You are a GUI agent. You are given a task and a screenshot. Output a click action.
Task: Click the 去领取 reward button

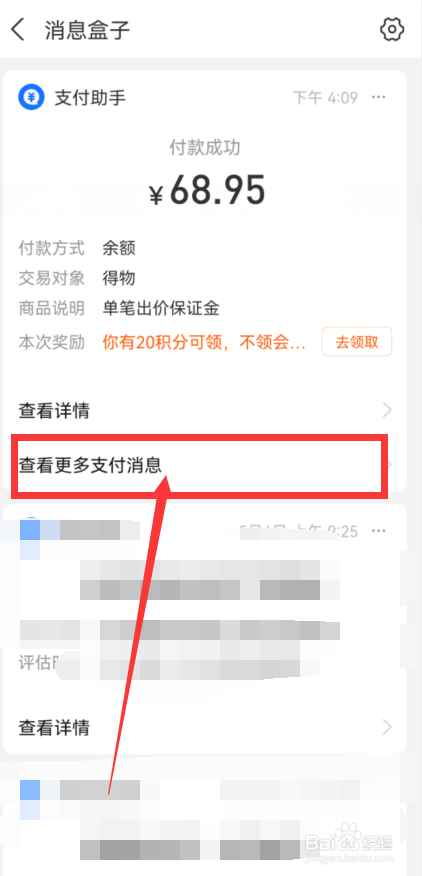(x=357, y=342)
